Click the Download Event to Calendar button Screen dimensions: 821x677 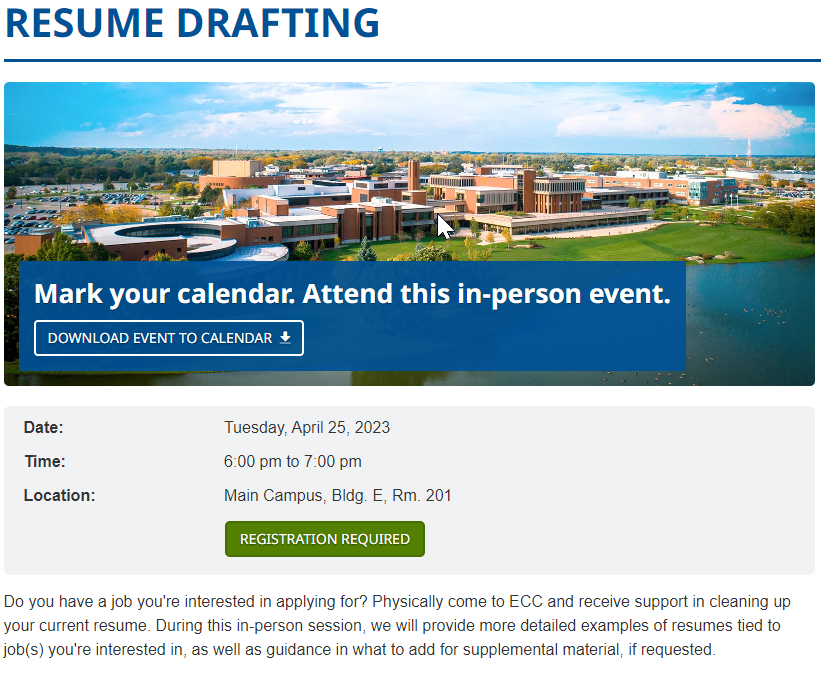(169, 338)
